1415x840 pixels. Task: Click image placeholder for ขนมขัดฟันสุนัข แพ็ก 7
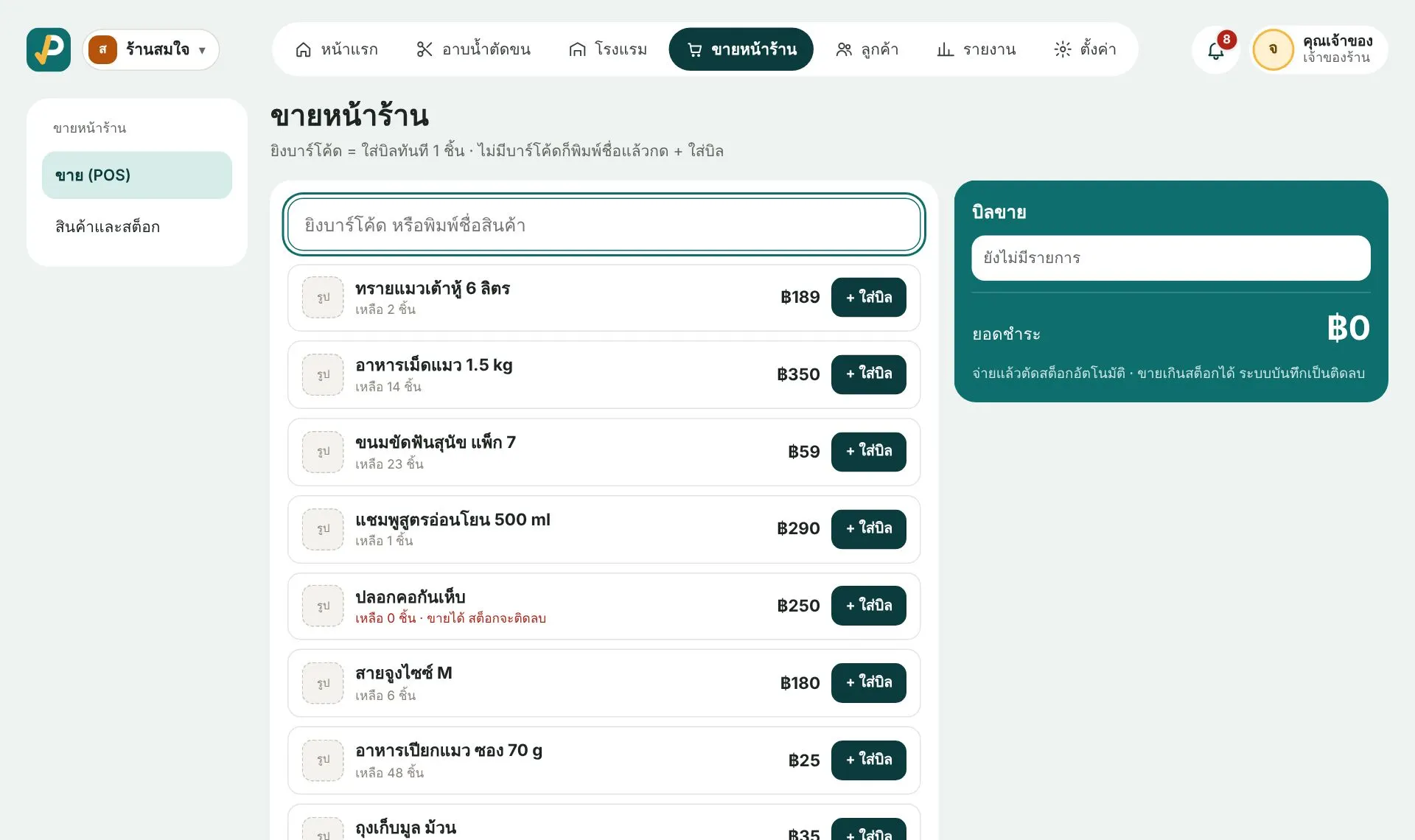coord(323,452)
